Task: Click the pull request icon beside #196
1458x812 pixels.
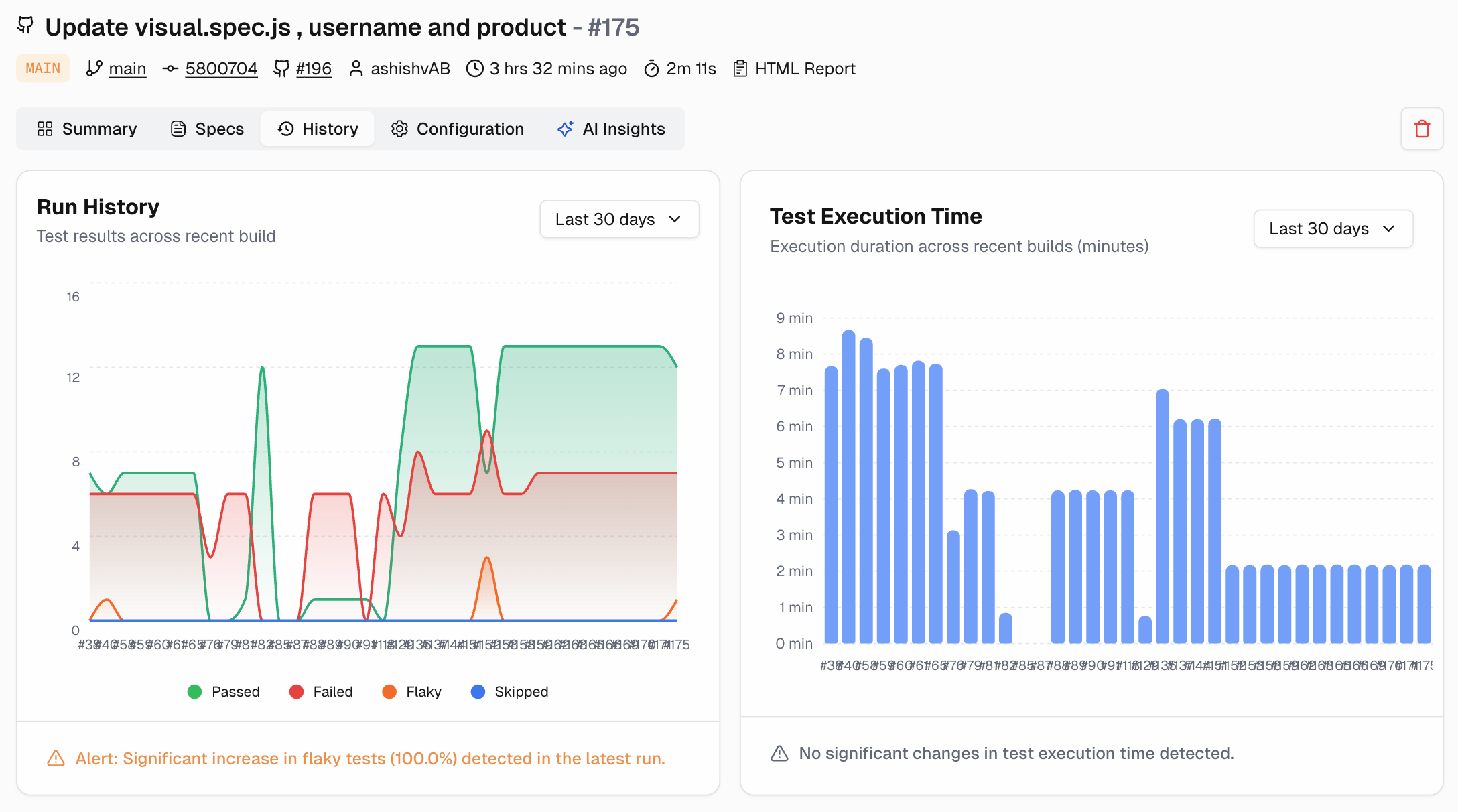Action: (281, 68)
